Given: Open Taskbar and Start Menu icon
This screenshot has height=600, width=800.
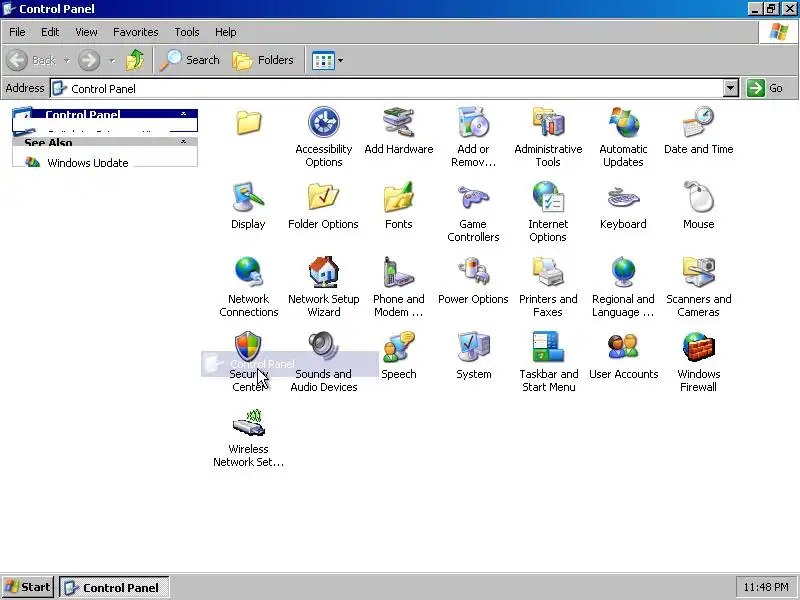Looking at the screenshot, I should tap(548, 347).
